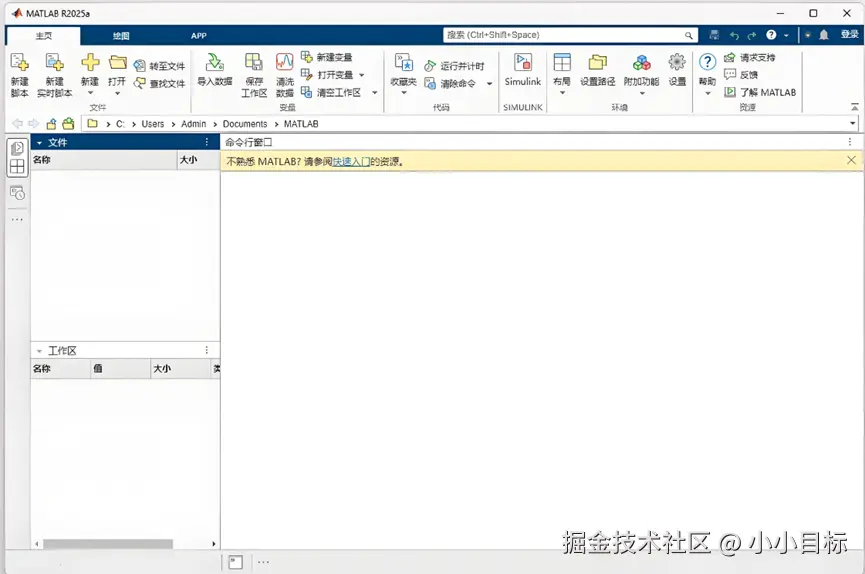Collapse the 工作区 panel
The width and height of the screenshot is (865, 574).
39,351
